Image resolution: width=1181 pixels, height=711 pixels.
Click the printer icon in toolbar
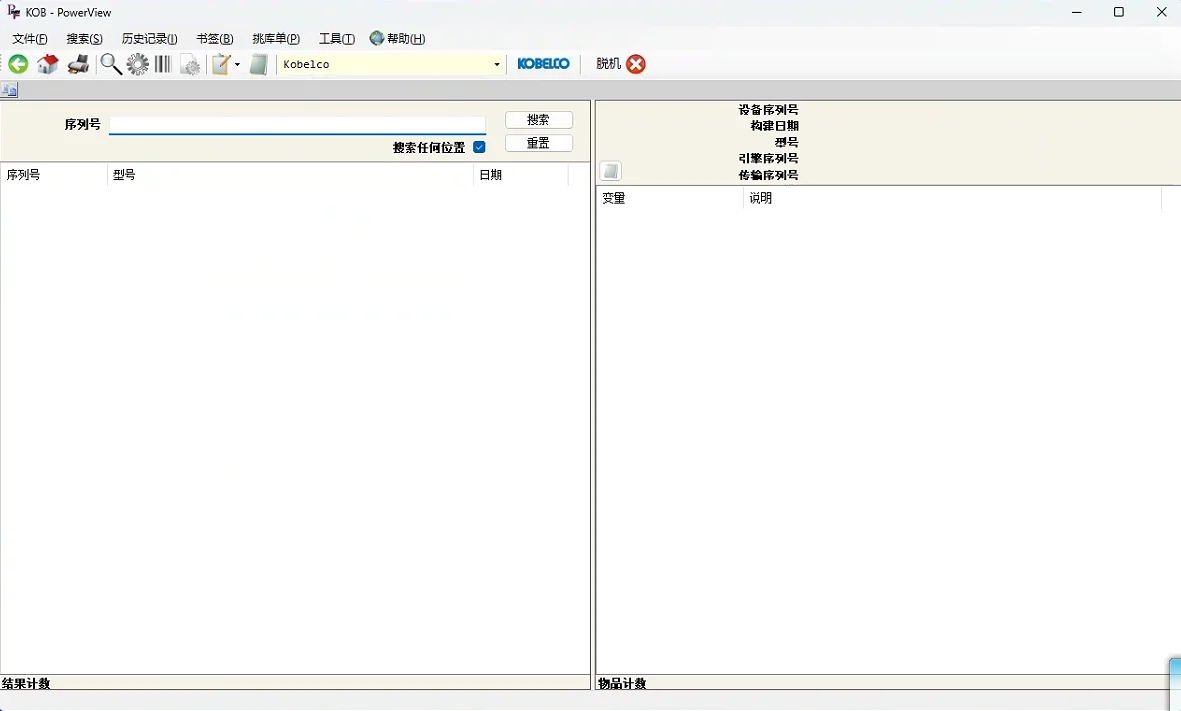pos(78,64)
